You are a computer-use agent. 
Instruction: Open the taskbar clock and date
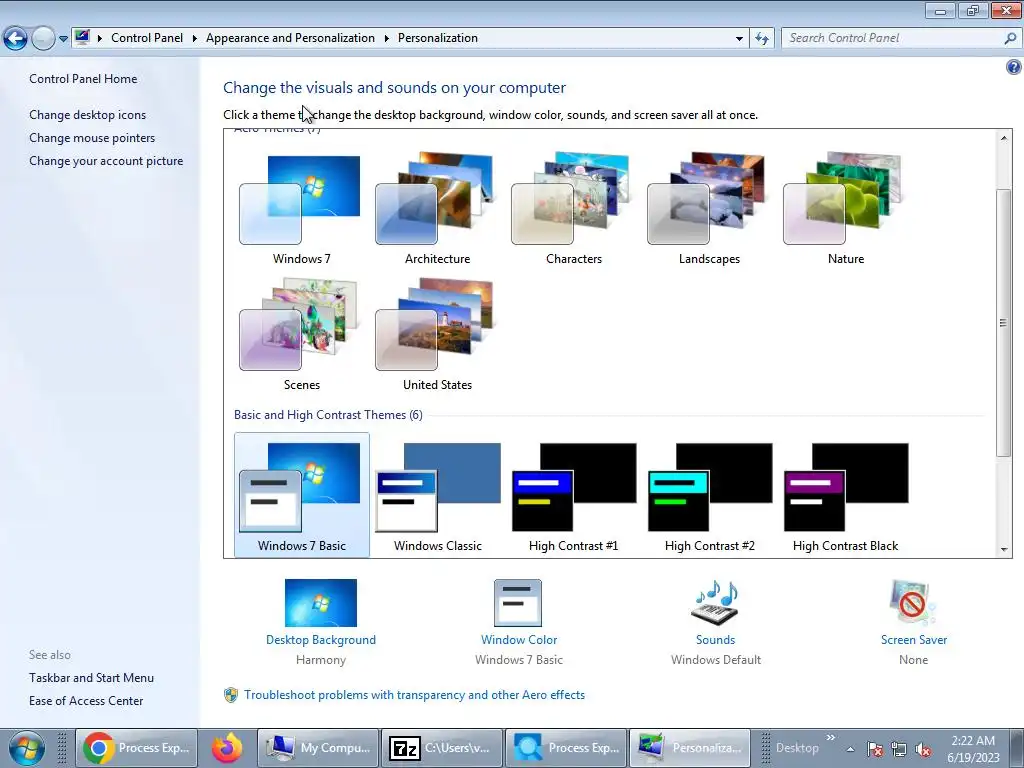(973, 749)
